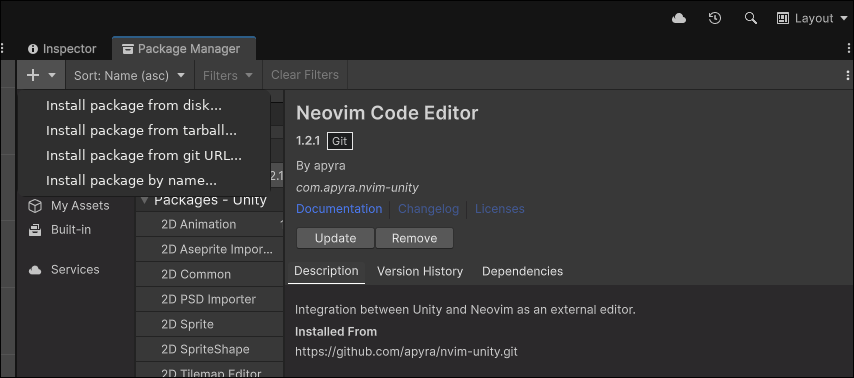Open the Package Manager kebab menu
The image size is (854, 378).
tap(847, 75)
